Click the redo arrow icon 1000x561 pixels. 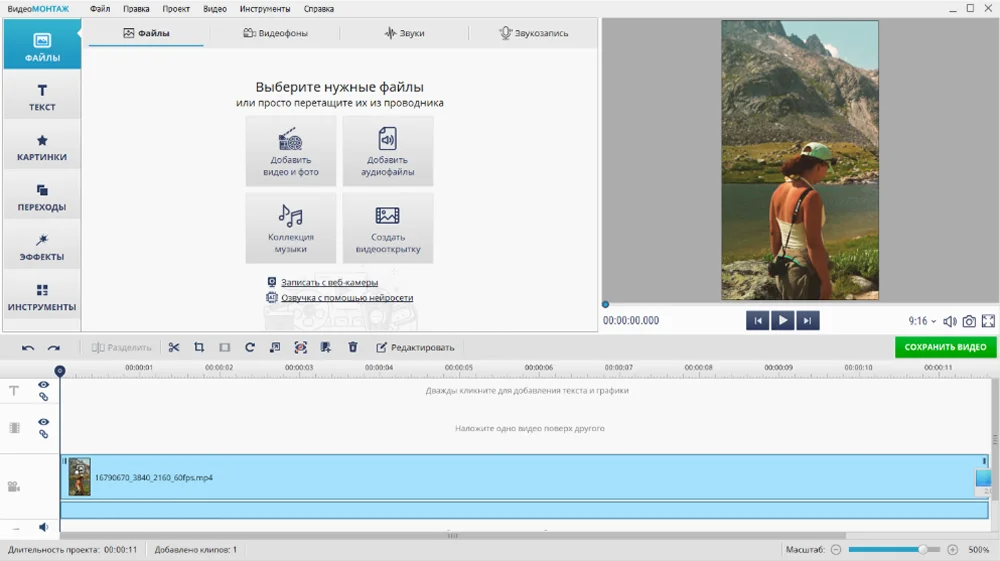point(54,347)
